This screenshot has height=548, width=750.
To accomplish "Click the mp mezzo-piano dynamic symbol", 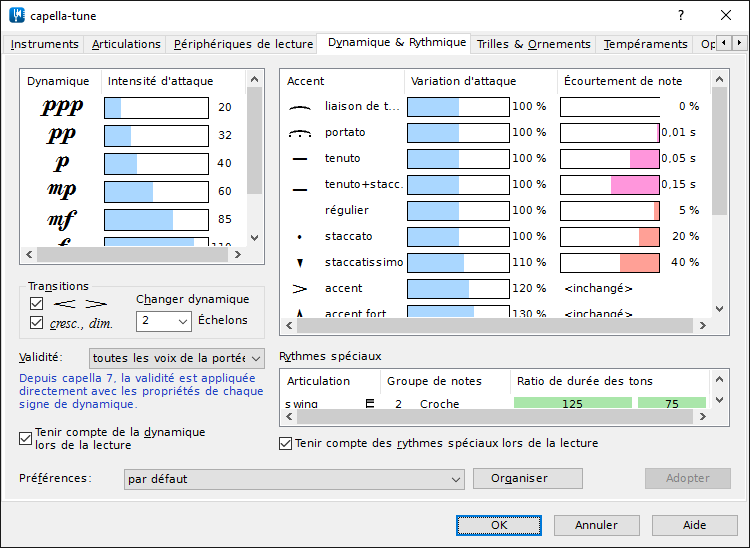I will click(x=62, y=191).
